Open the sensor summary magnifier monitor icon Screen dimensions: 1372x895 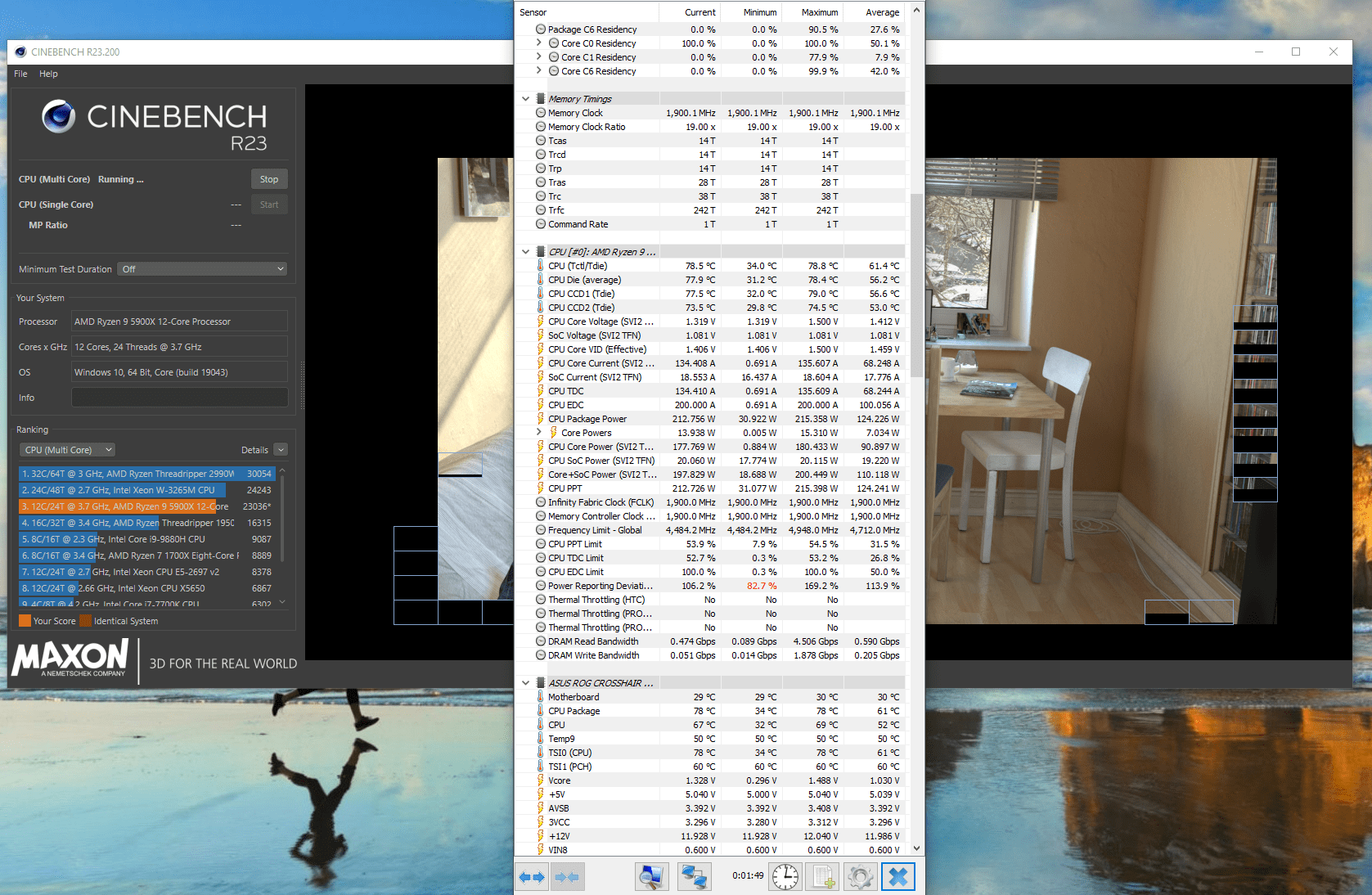[652, 877]
